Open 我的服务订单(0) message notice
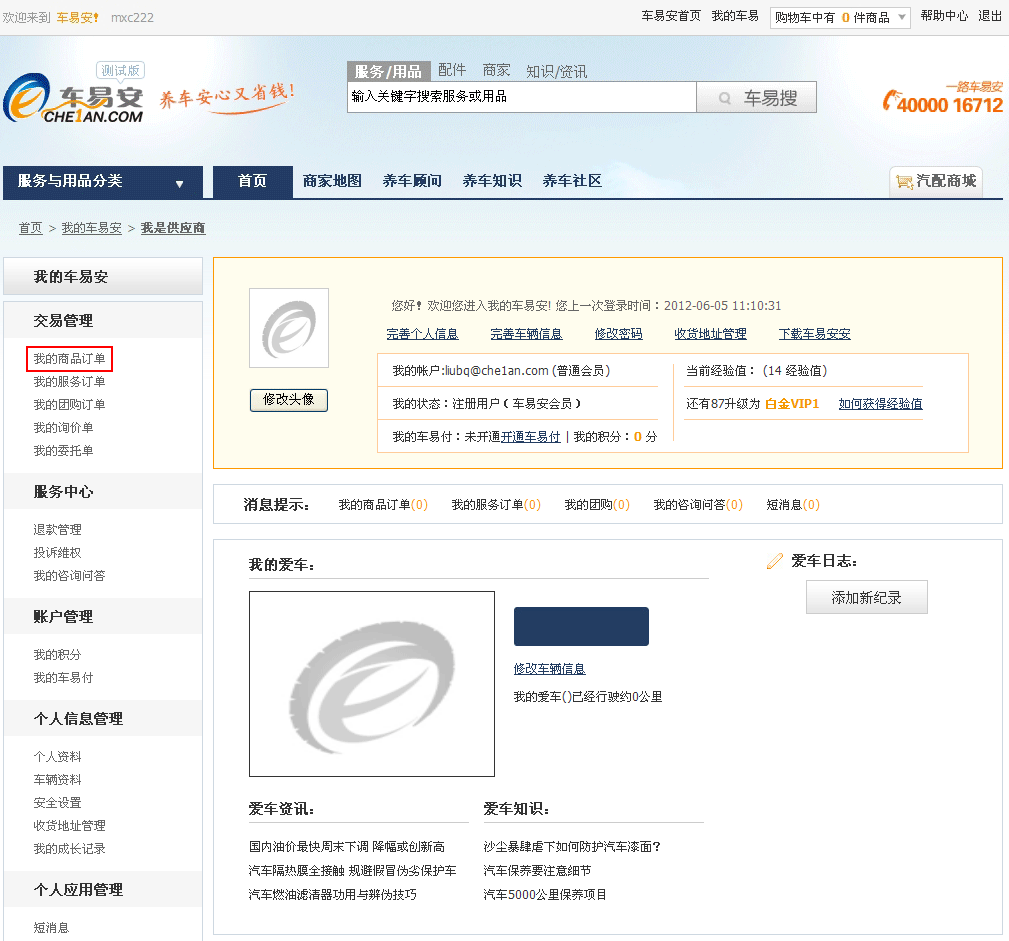 click(x=496, y=505)
